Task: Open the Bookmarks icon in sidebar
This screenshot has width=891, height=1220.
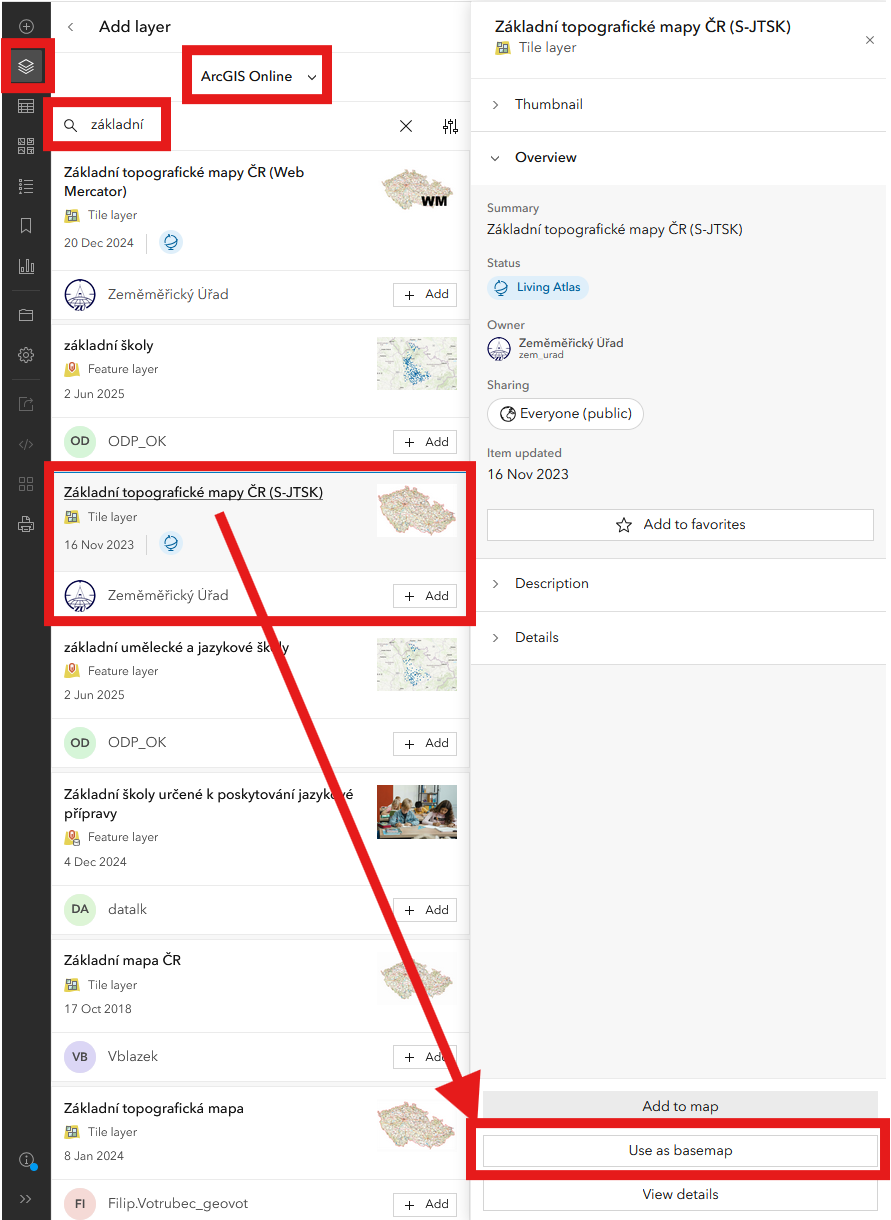Action: [x=26, y=226]
